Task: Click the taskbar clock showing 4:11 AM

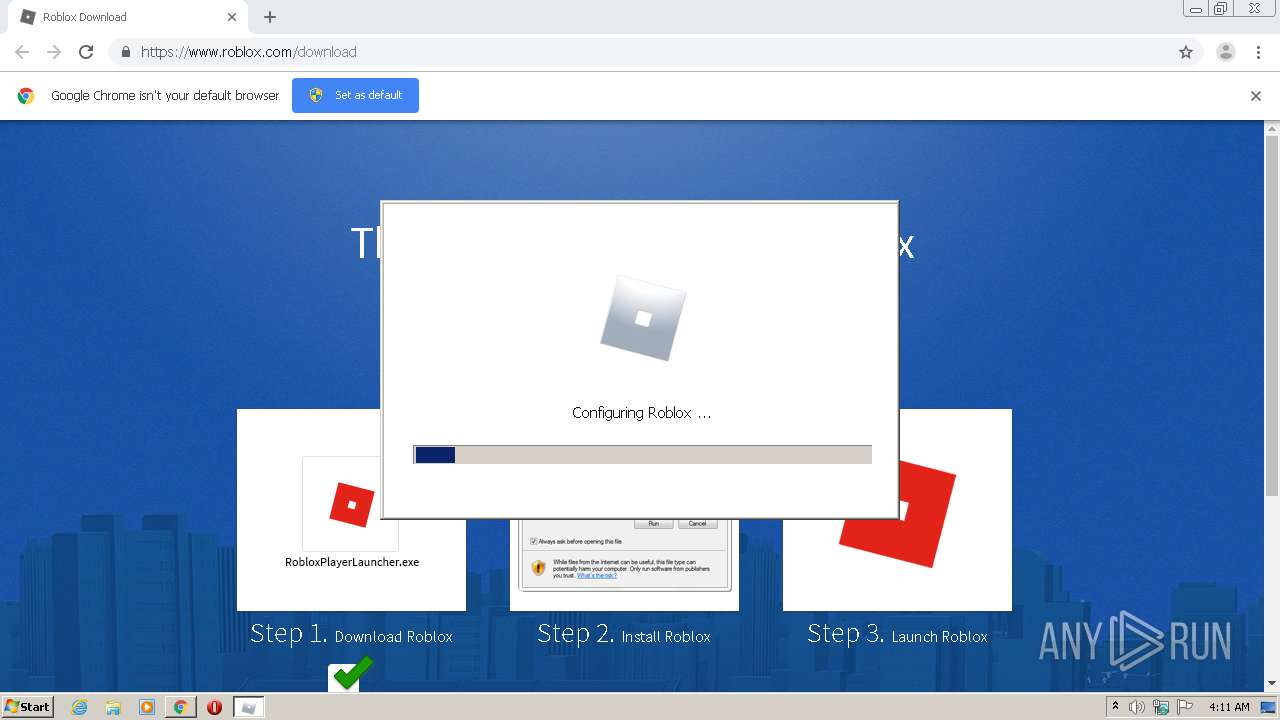Action: click(x=1229, y=707)
